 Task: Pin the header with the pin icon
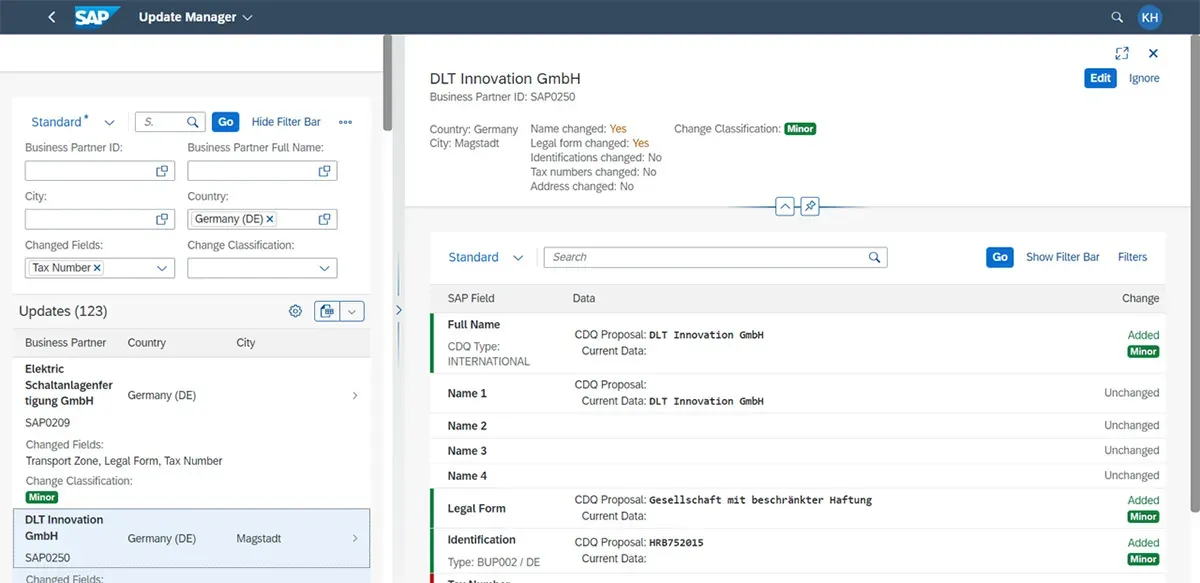tap(811, 206)
